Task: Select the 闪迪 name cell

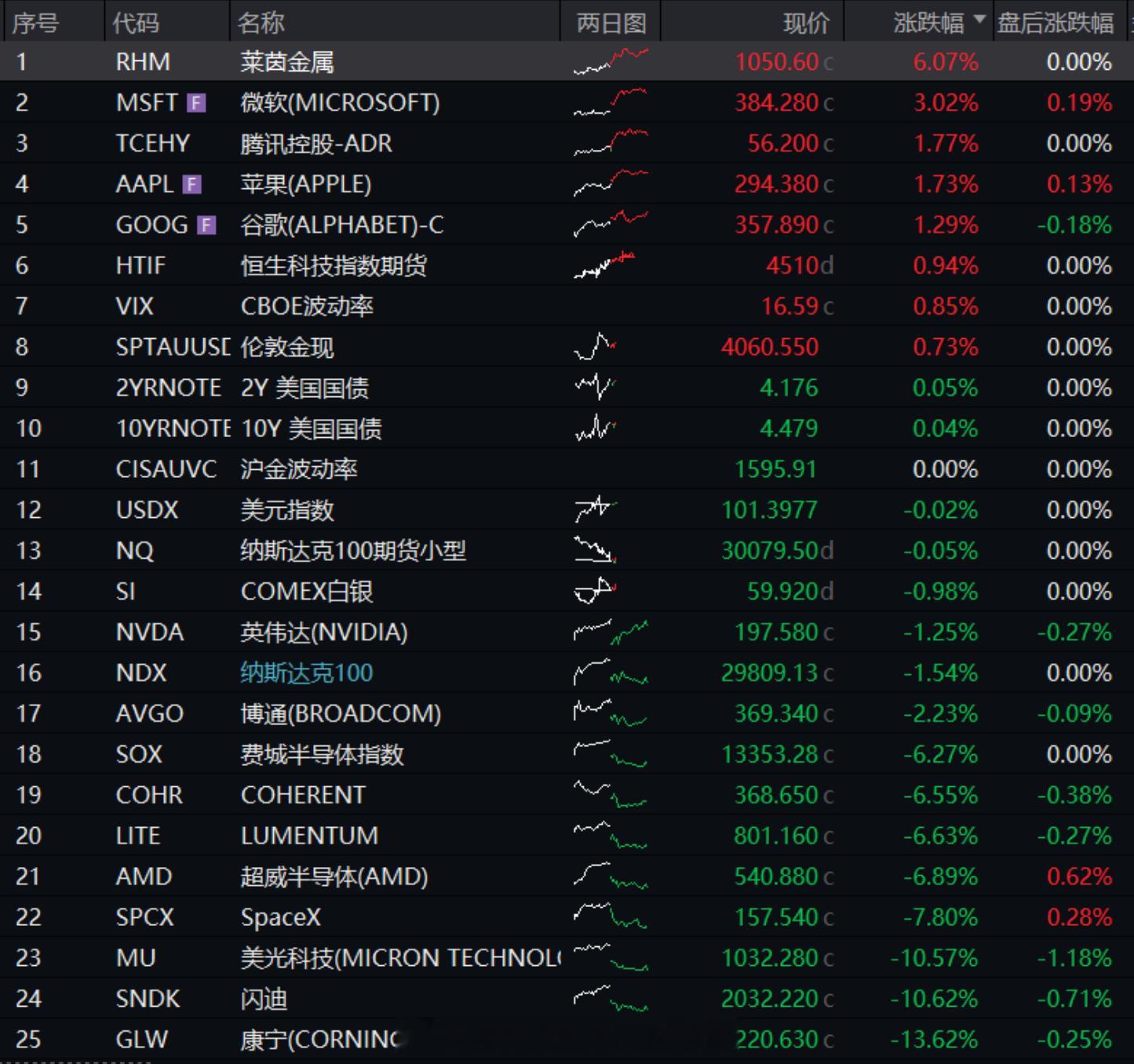Action: pyautogui.click(x=264, y=1000)
